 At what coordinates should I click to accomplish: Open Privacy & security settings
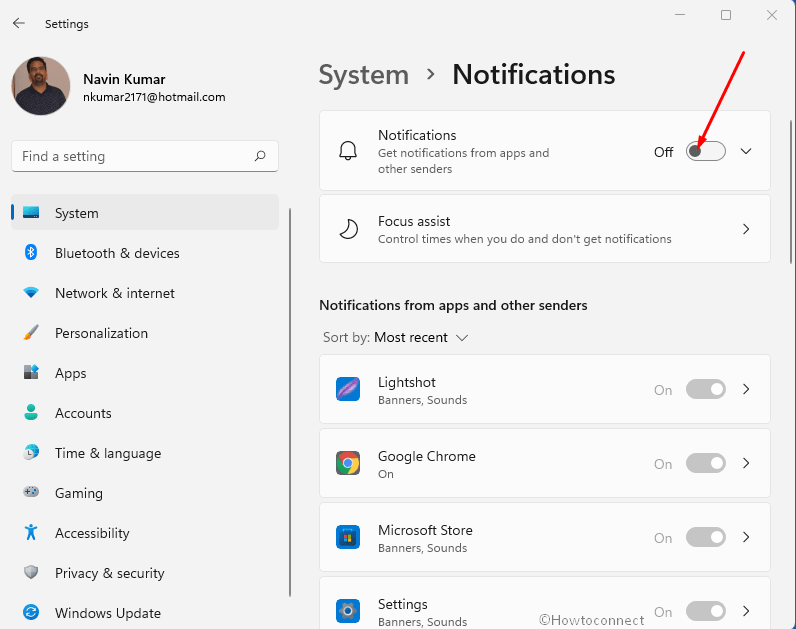coord(145,573)
